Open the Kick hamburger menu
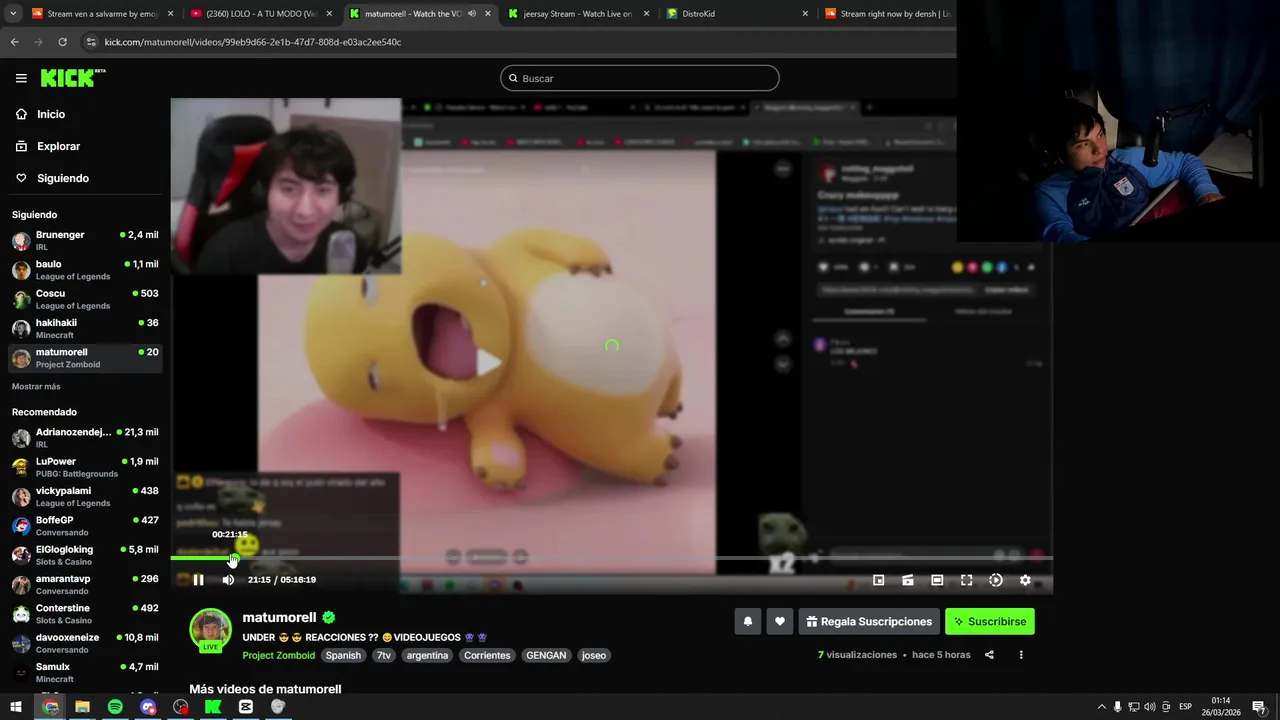Screen dimensions: 1280x720 [21, 78]
